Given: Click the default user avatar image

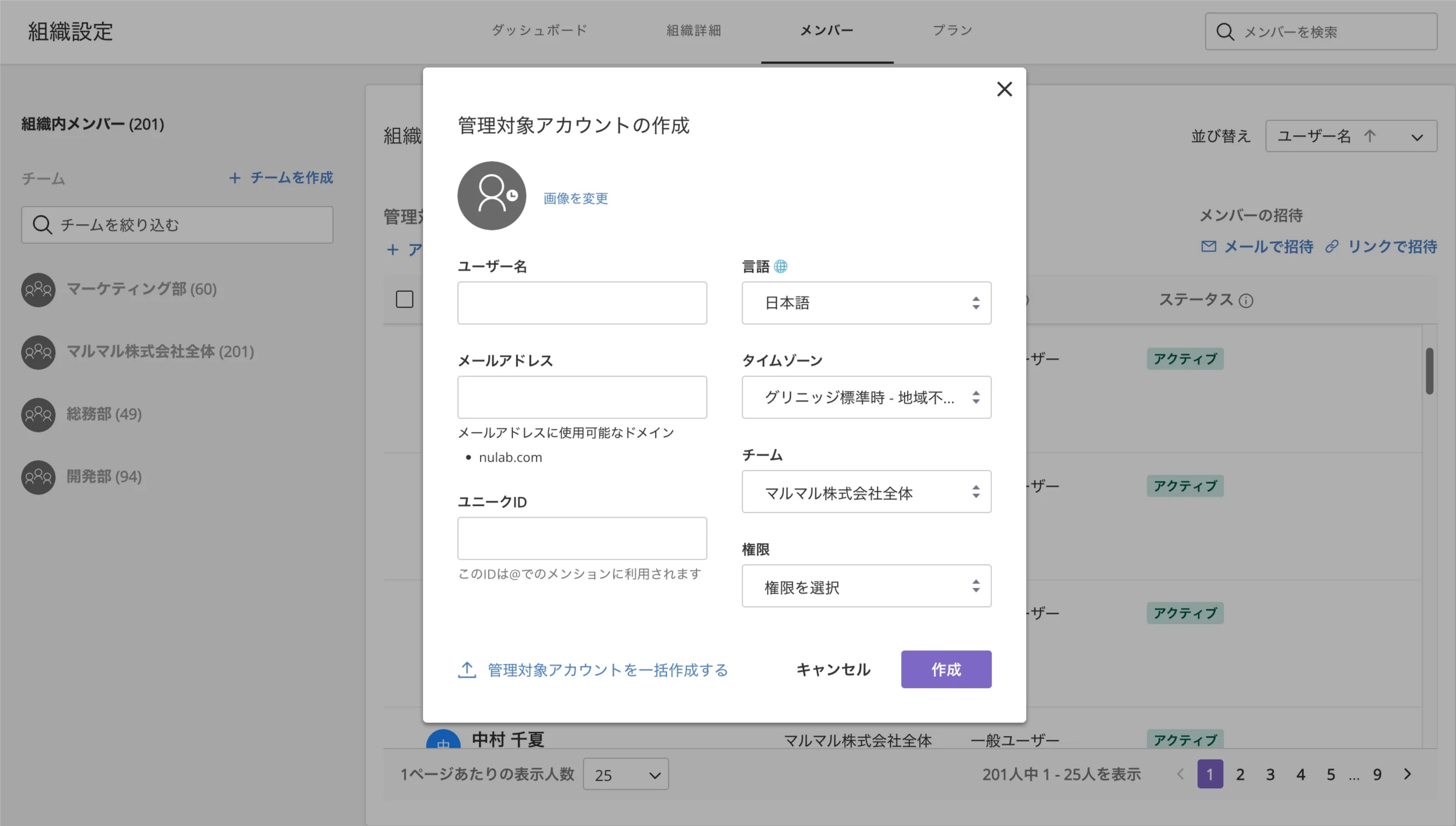Looking at the screenshot, I should click(x=492, y=196).
